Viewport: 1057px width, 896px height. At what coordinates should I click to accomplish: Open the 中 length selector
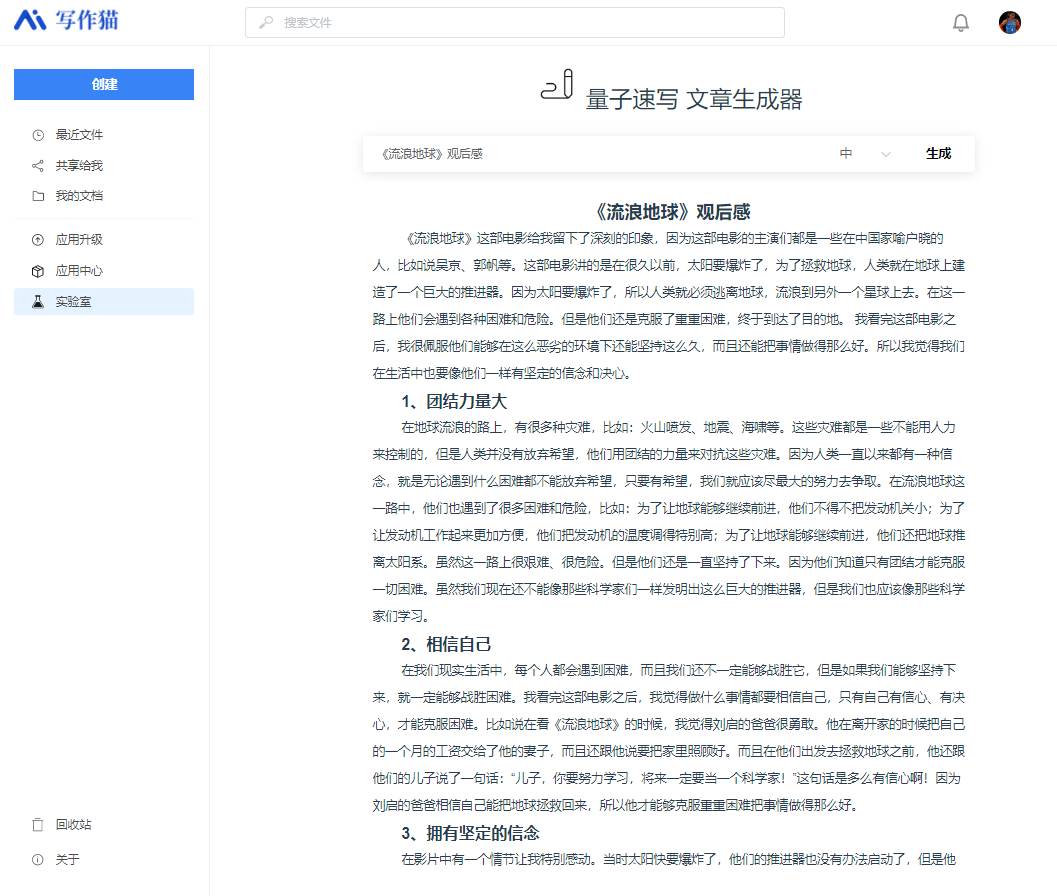(x=847, y=154)
